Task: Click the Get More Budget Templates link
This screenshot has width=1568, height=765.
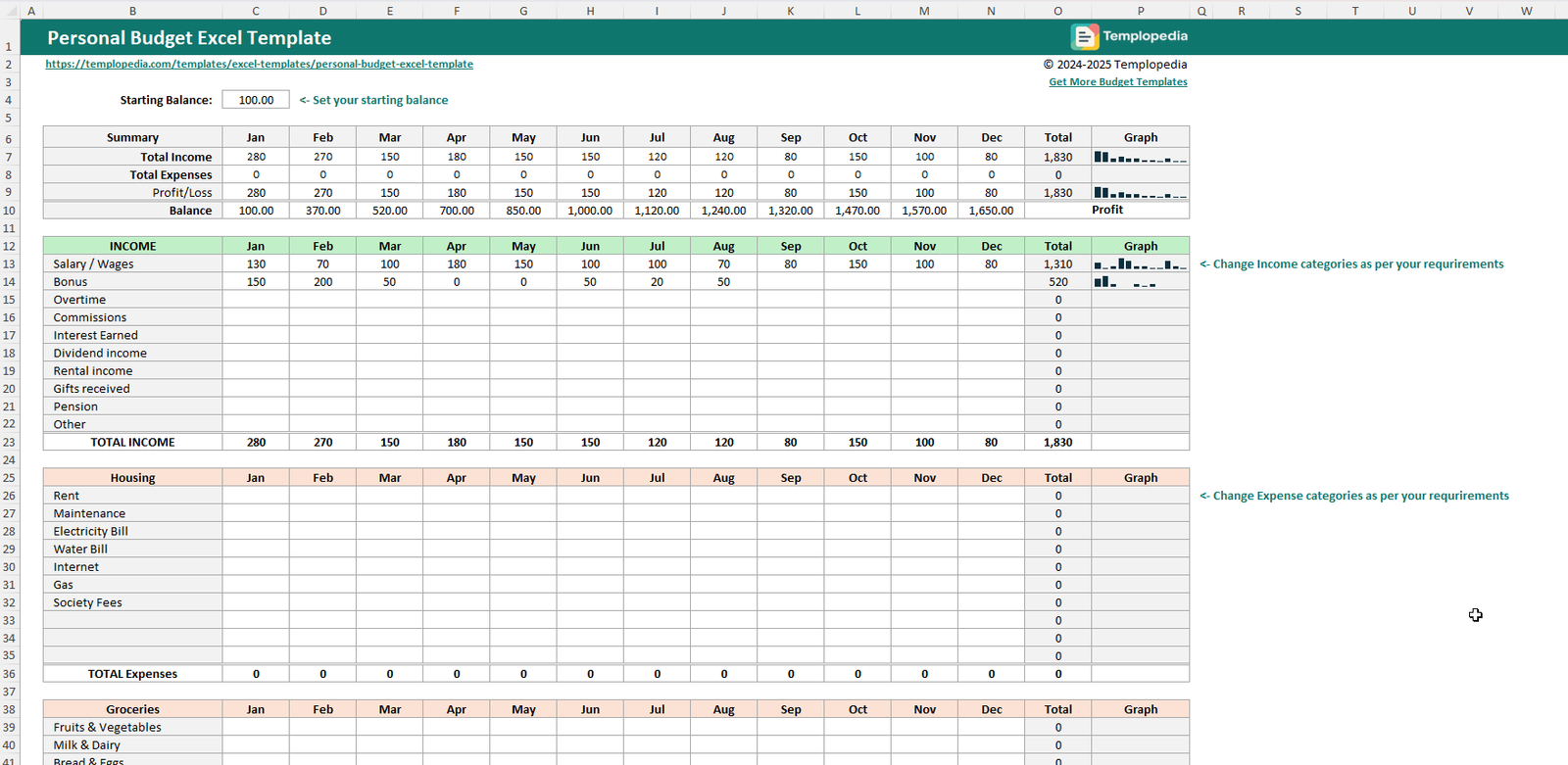Action: tap(1118, 82)
